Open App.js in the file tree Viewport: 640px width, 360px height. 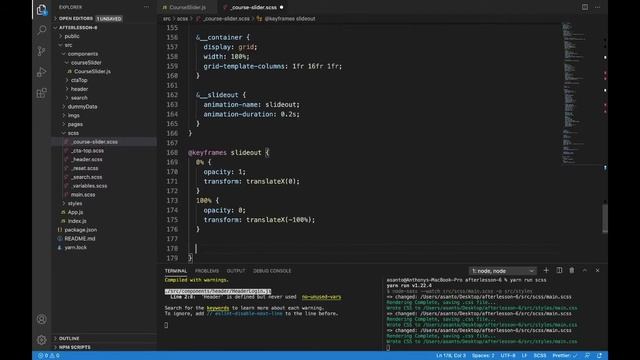75,212
